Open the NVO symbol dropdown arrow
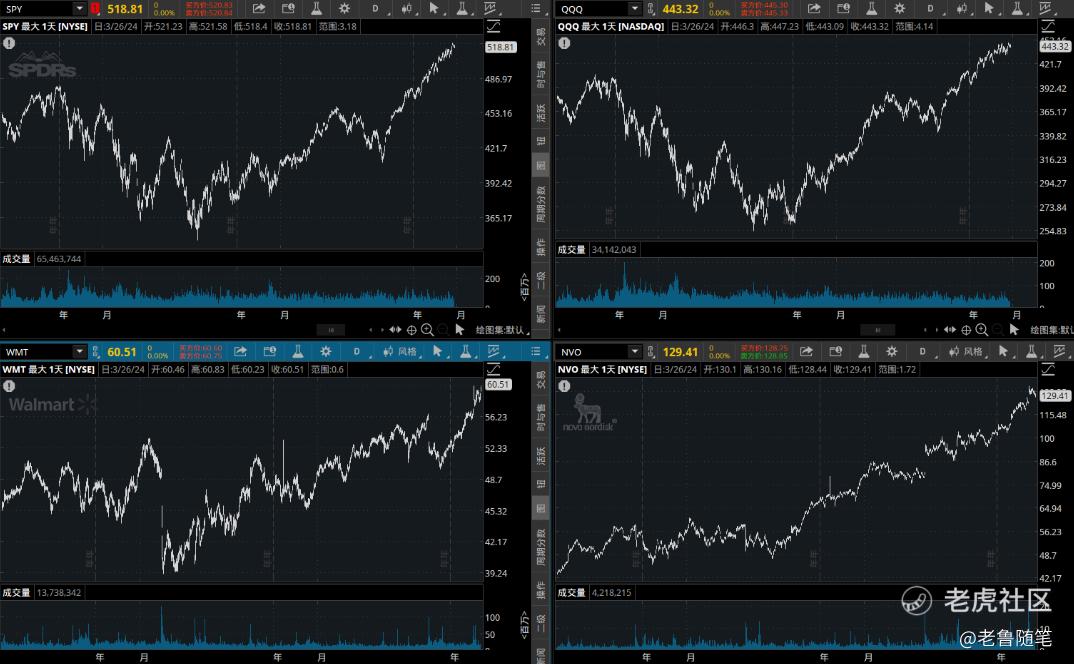 tap(634, 352)
